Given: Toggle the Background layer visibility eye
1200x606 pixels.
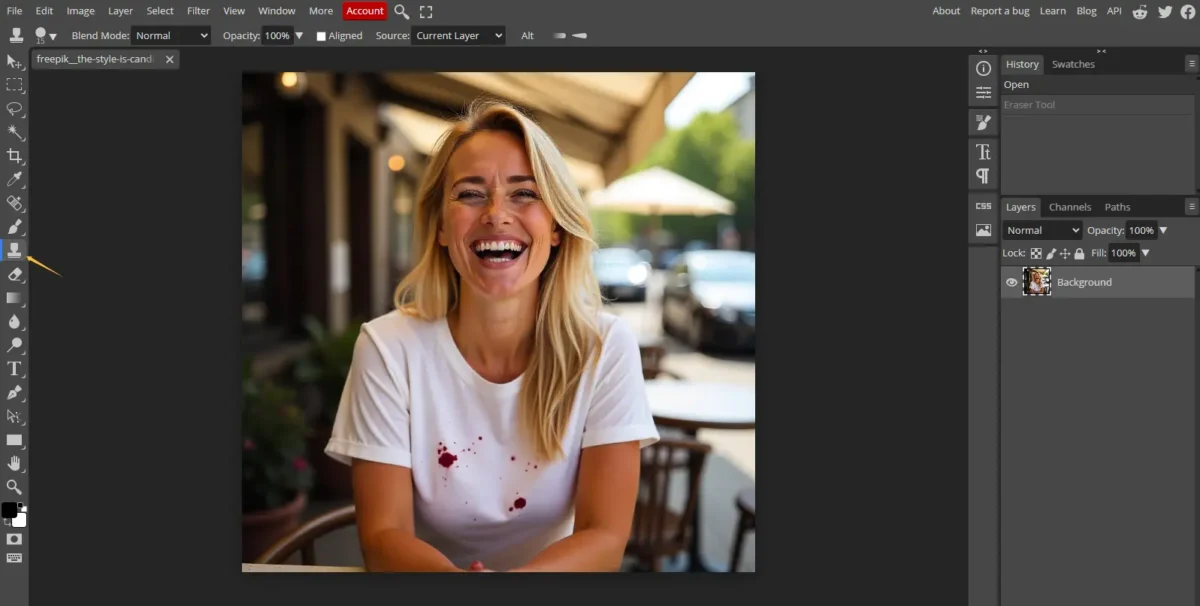Looking at the screenshot, I should (x=1011, y=282).
